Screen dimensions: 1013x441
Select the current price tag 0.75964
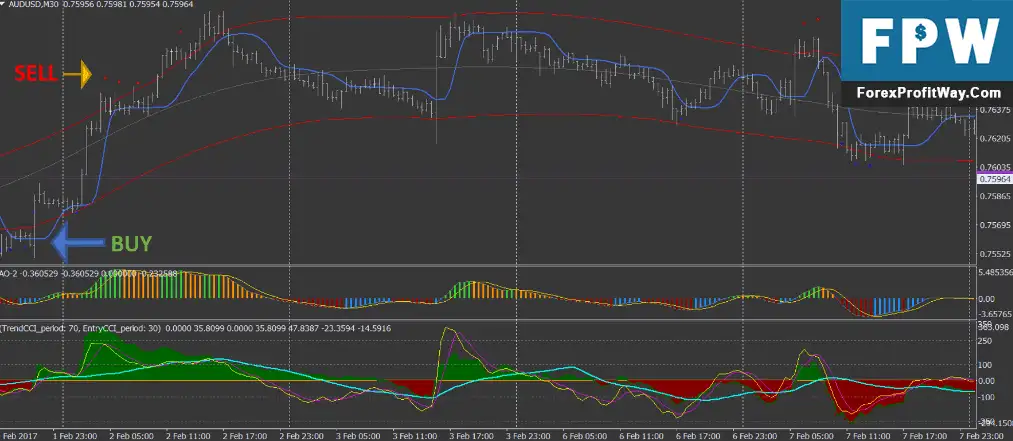coord(995,179)
